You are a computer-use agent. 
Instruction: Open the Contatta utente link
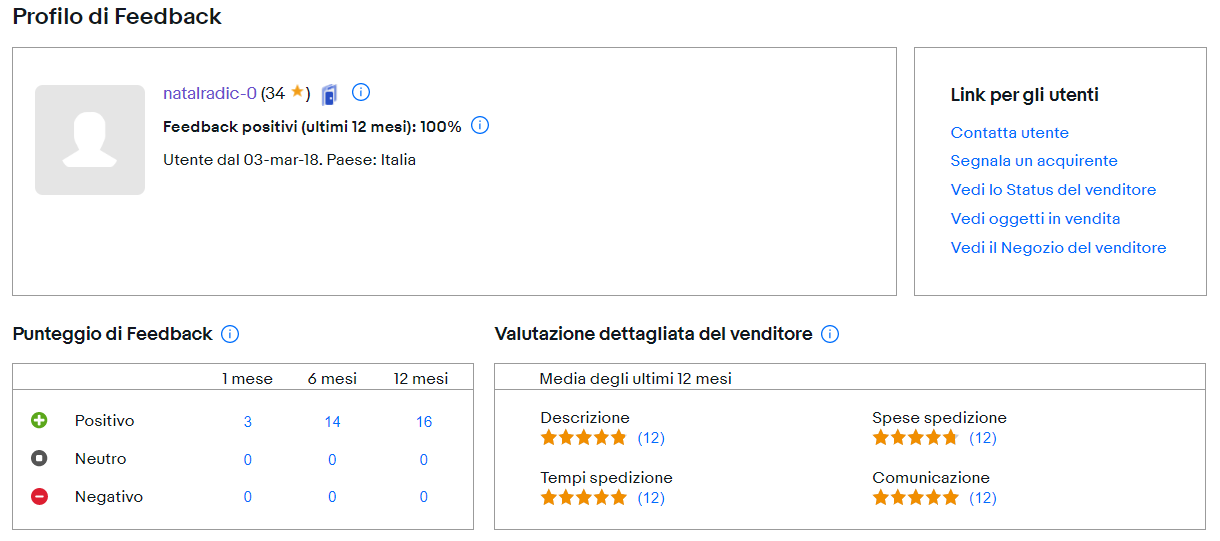click(x=1009, y=133)
